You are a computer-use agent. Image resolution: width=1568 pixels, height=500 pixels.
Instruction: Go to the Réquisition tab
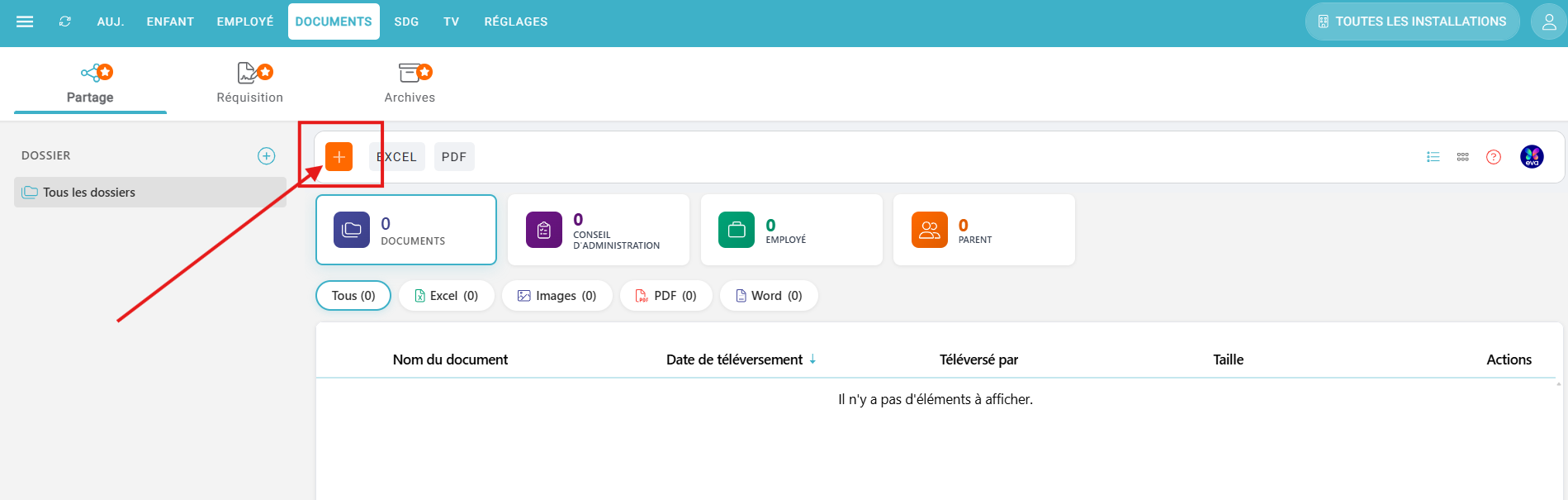point(249,84)
